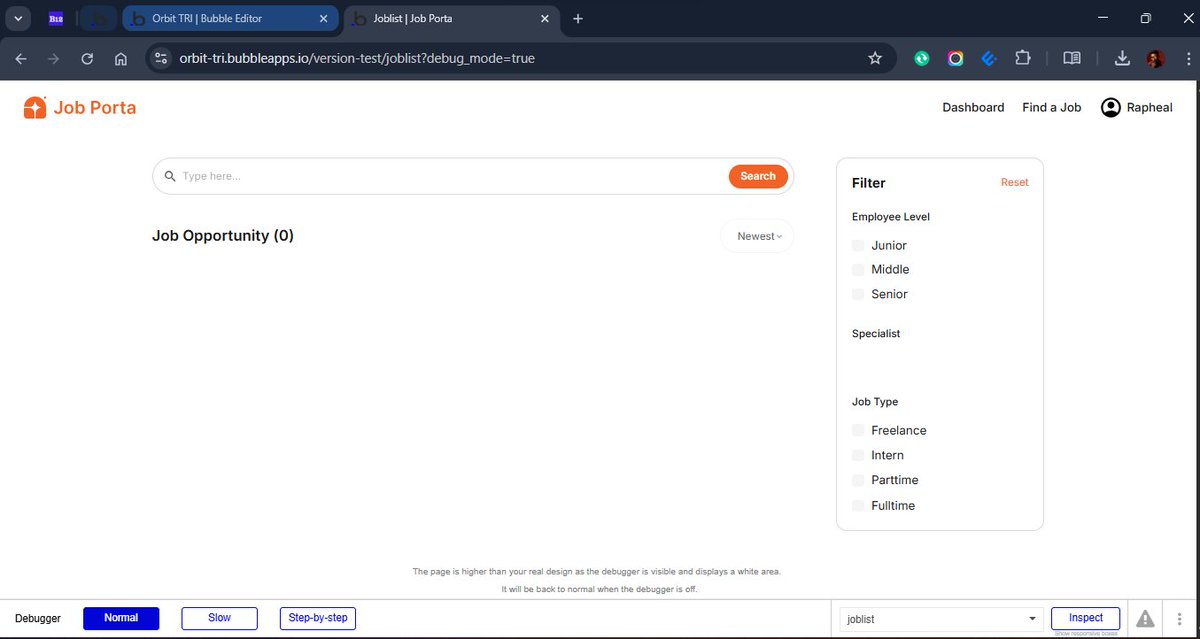Image resolution: width=1200 pixels, height=639 pixels.
Task: Enable the Junior employee level checkbox
Action: [x=858, y=245]
